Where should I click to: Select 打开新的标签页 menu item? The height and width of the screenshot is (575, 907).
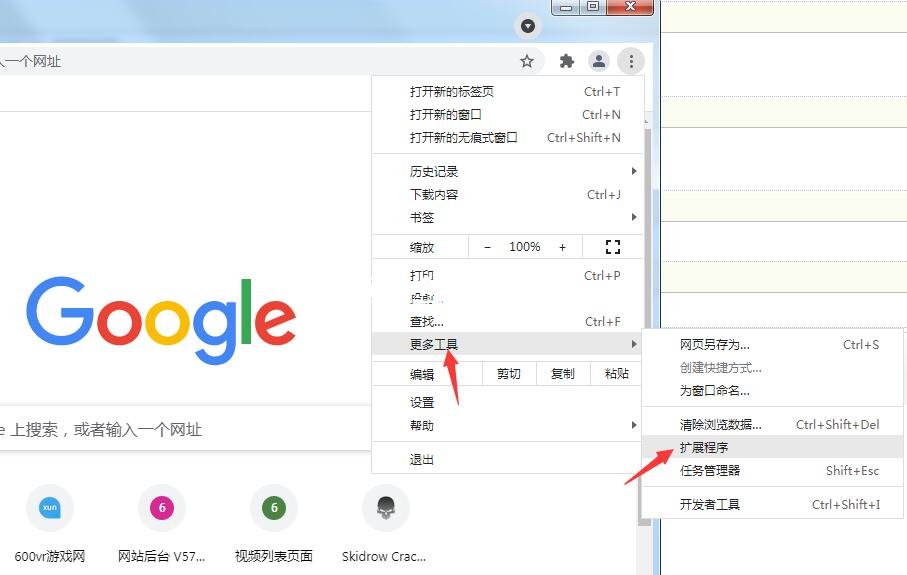click(507, 91)
